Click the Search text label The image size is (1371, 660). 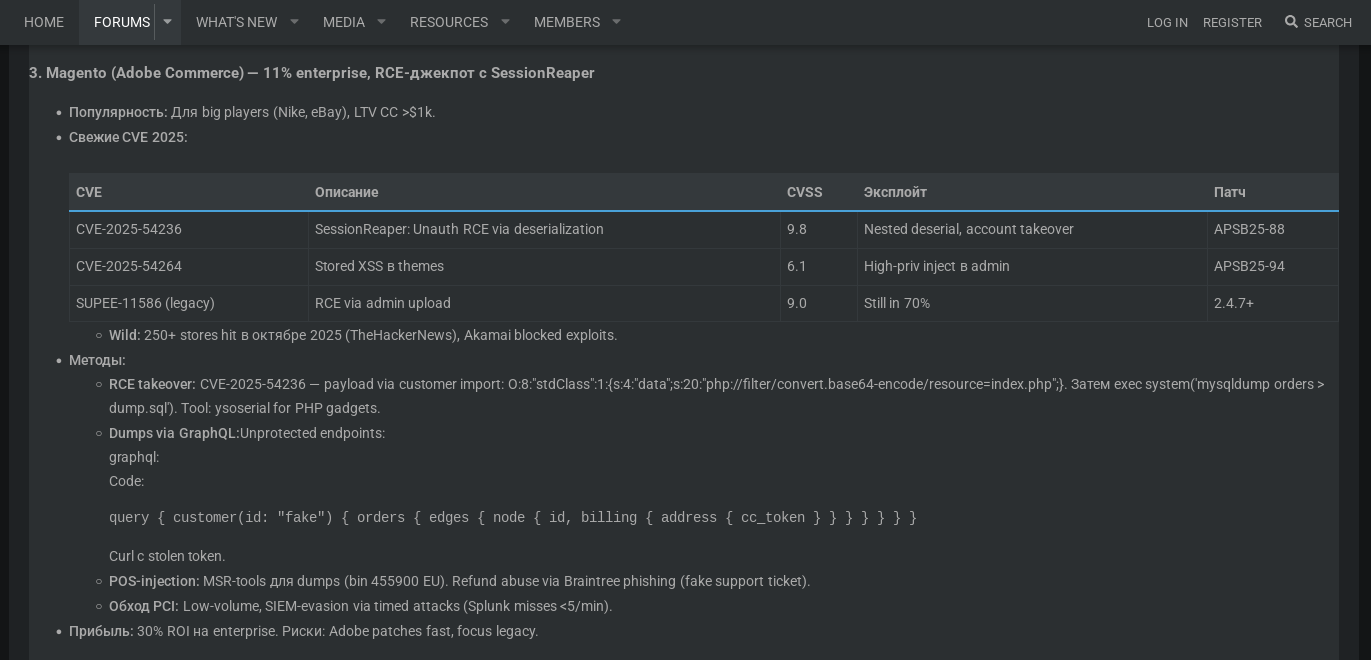click(x=1327, y=22)
